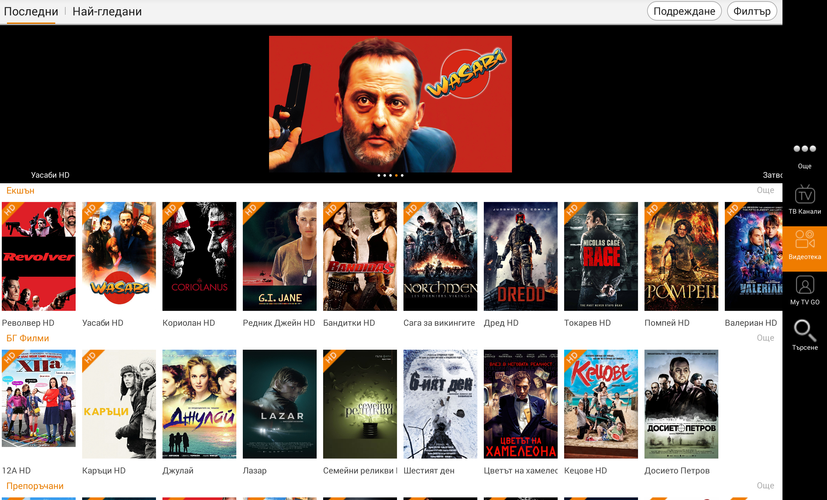
Task: Open the Каръци movie poster
Action: (x=119, y=404)
